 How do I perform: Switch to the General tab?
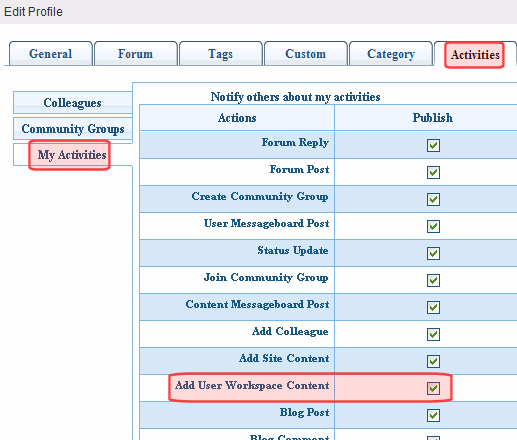point(51,54)
